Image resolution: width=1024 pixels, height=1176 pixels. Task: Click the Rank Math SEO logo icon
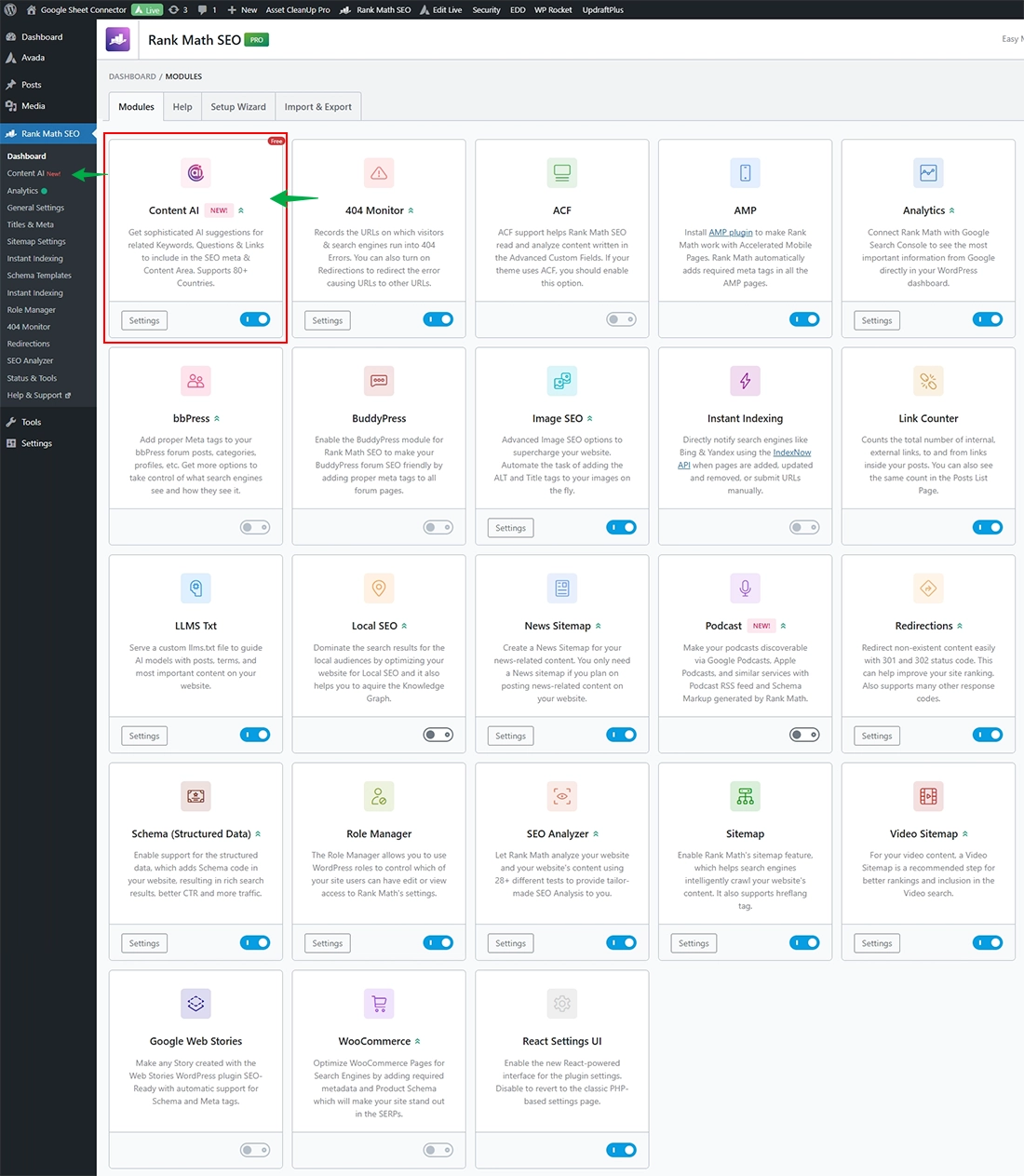118,40
